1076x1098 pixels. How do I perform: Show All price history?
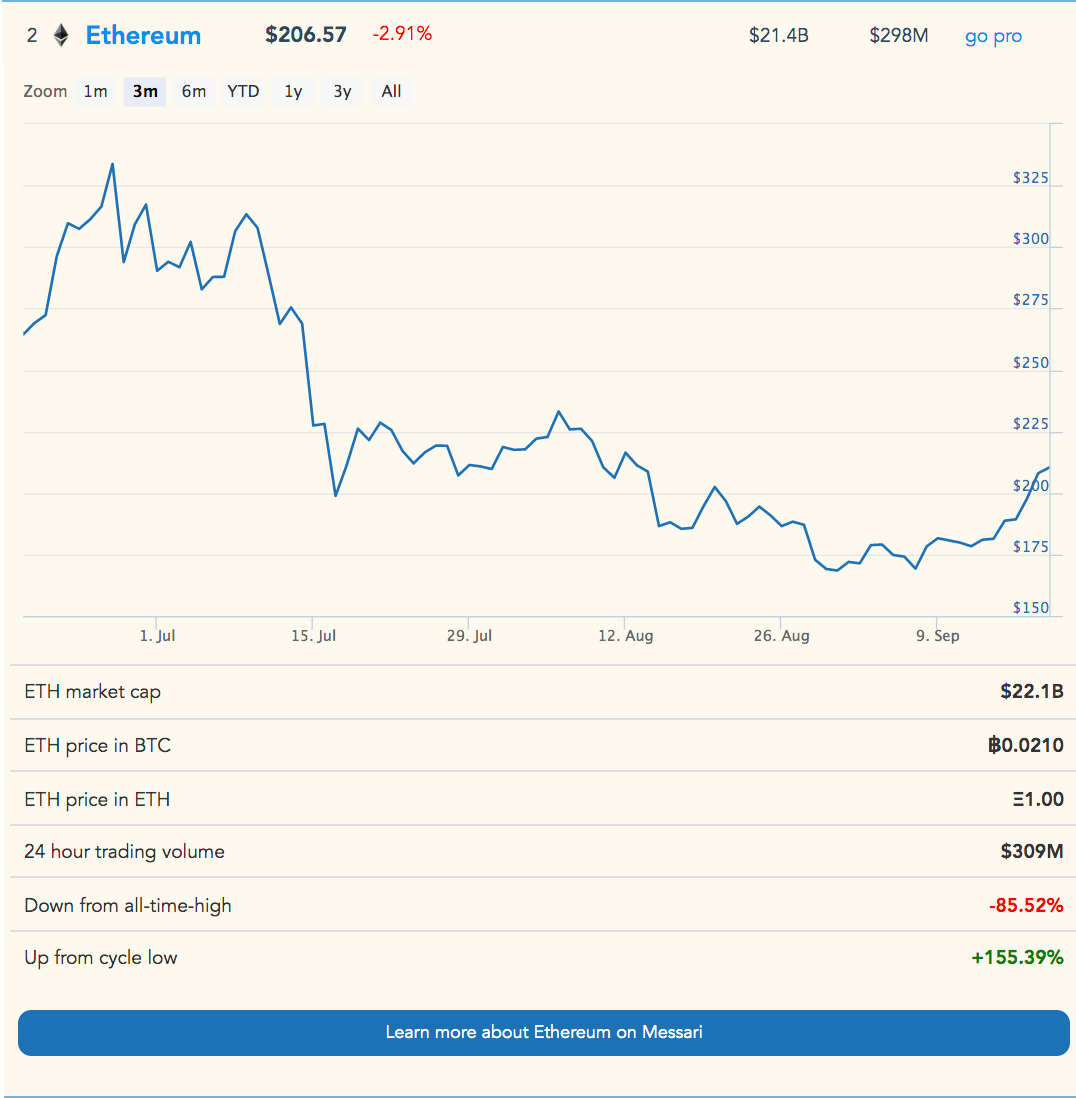click(x=391, y=92)
